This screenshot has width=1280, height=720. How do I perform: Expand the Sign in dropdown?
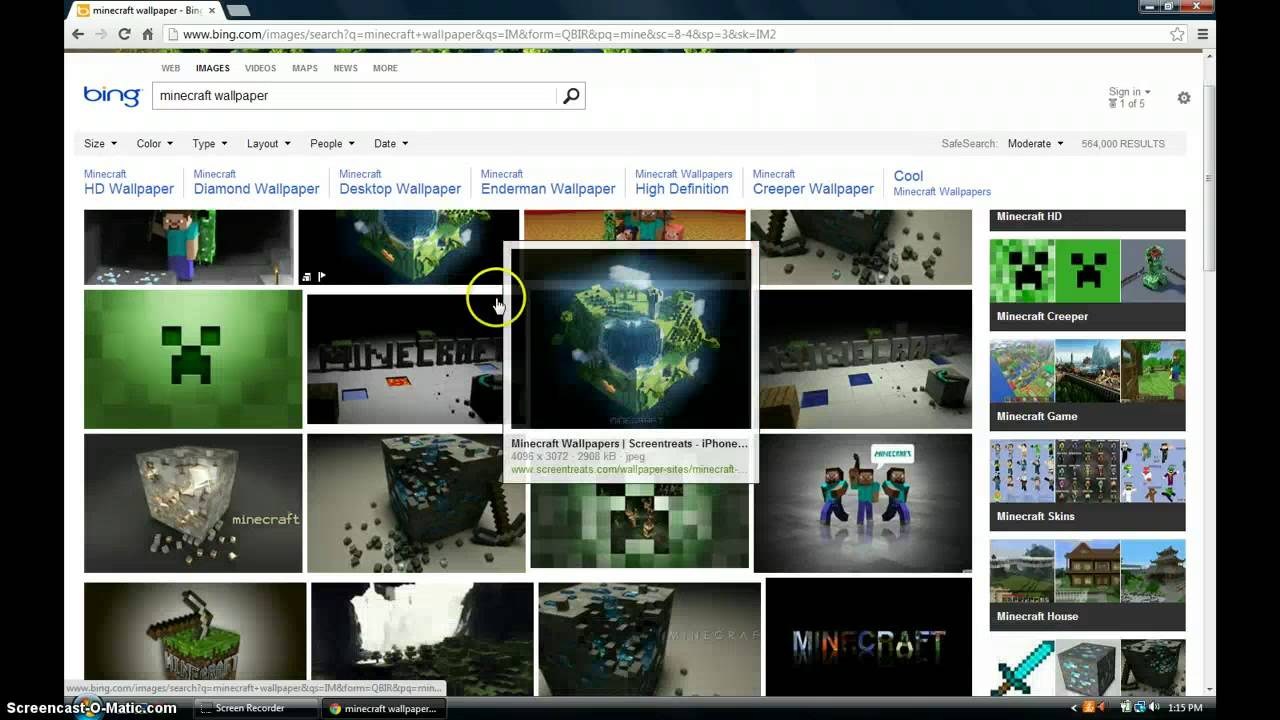[1129, 92]
